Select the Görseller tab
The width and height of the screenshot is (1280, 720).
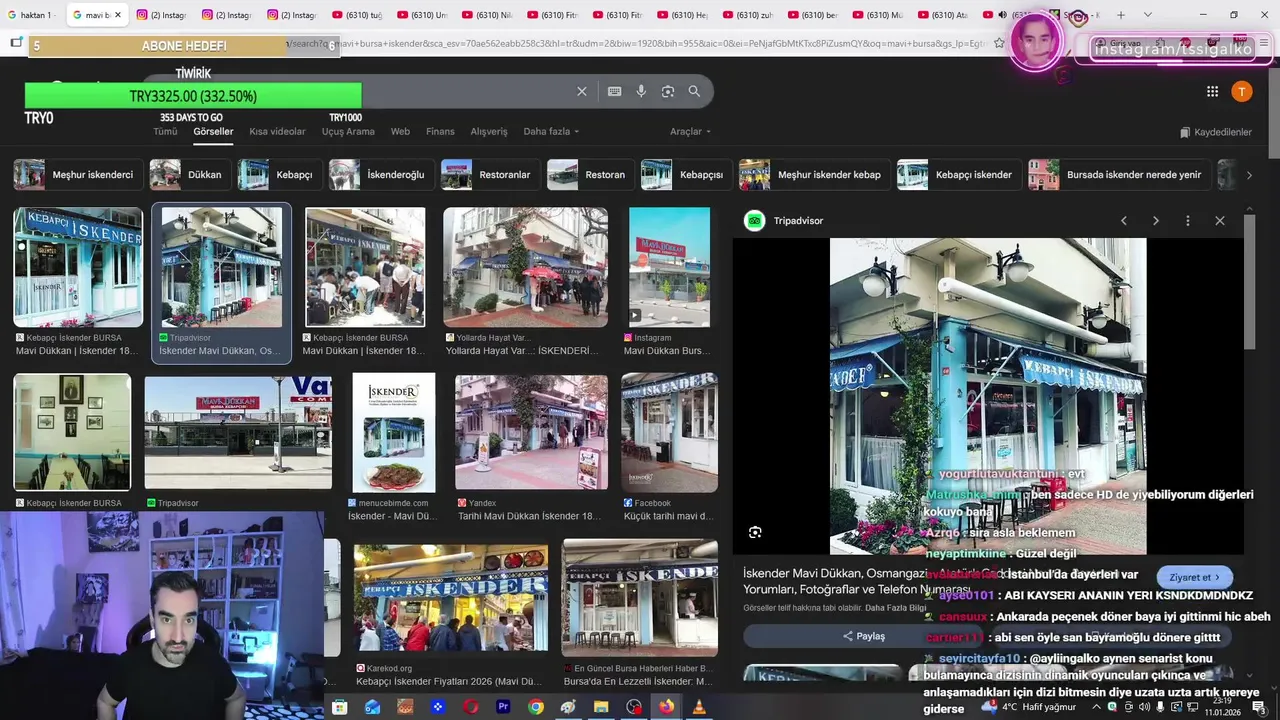point(213,131)
